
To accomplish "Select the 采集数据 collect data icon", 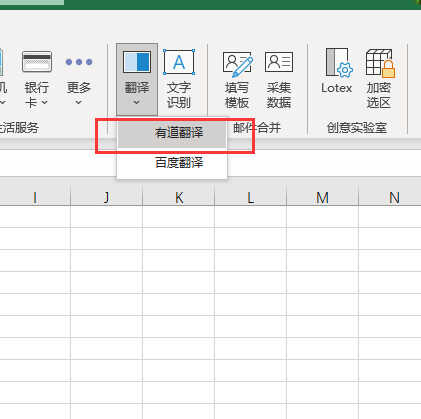I will pos(279,62).
